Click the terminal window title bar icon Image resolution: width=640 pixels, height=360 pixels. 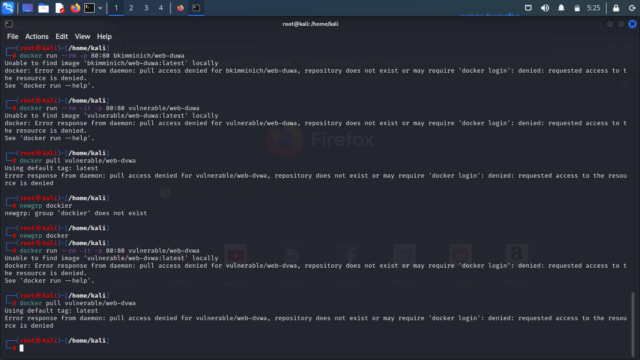tap(9, 24)
